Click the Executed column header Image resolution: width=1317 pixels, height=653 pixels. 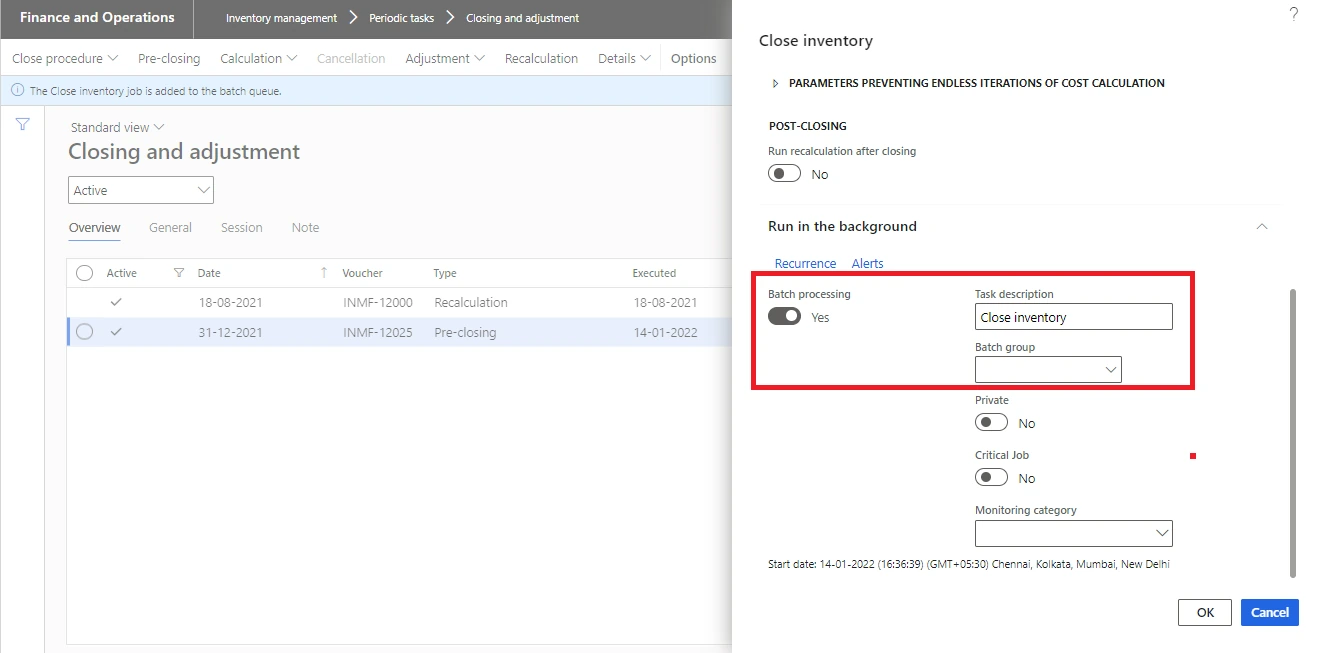click(654, 273)
